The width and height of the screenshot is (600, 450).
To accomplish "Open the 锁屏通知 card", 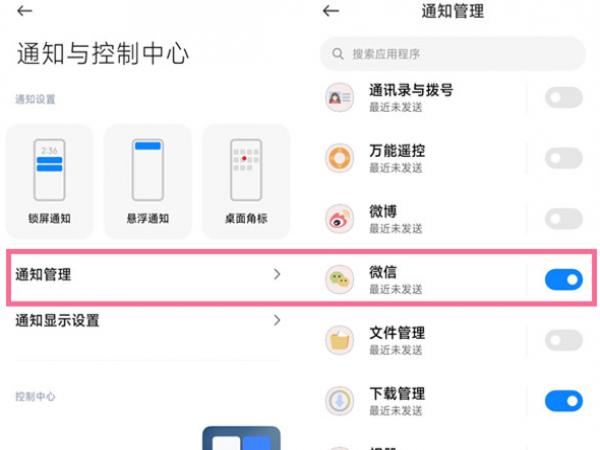I will pyautogui.click(x=49, y=181).
